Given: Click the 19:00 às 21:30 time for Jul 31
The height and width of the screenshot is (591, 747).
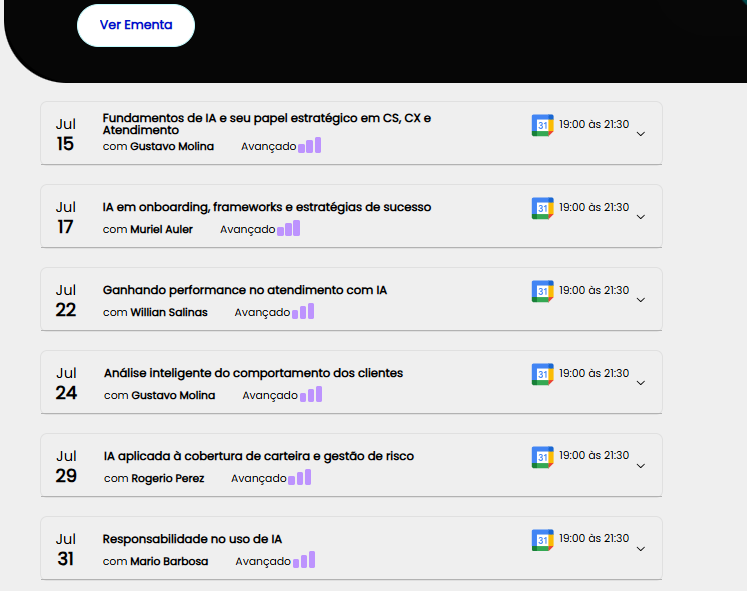Looking at the screenshot, I should click(x=594, y=538).
